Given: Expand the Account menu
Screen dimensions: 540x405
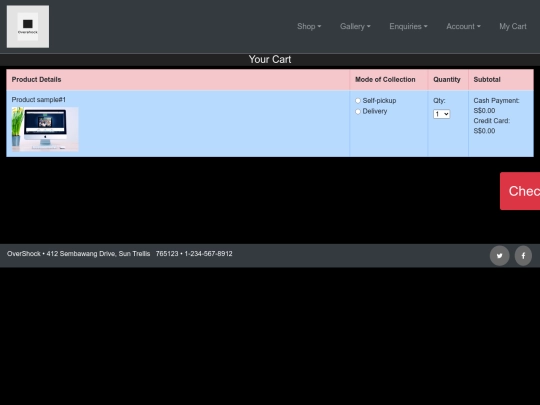Looking at the screenshot, I should point(463,27).
